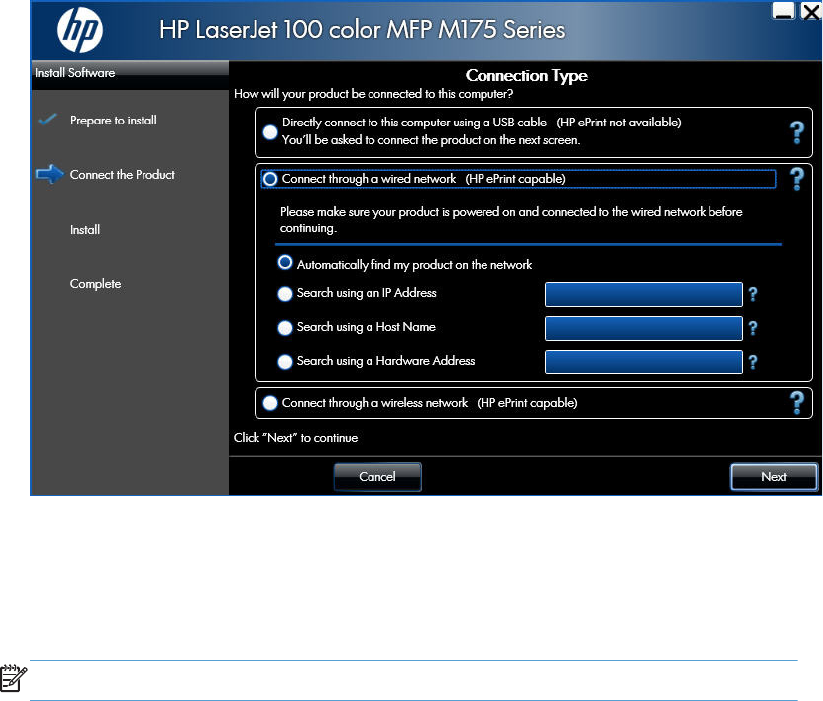Select direct USB cable connection option
The width and height of the screenshot is (823, 701).
tap(270, 132)
